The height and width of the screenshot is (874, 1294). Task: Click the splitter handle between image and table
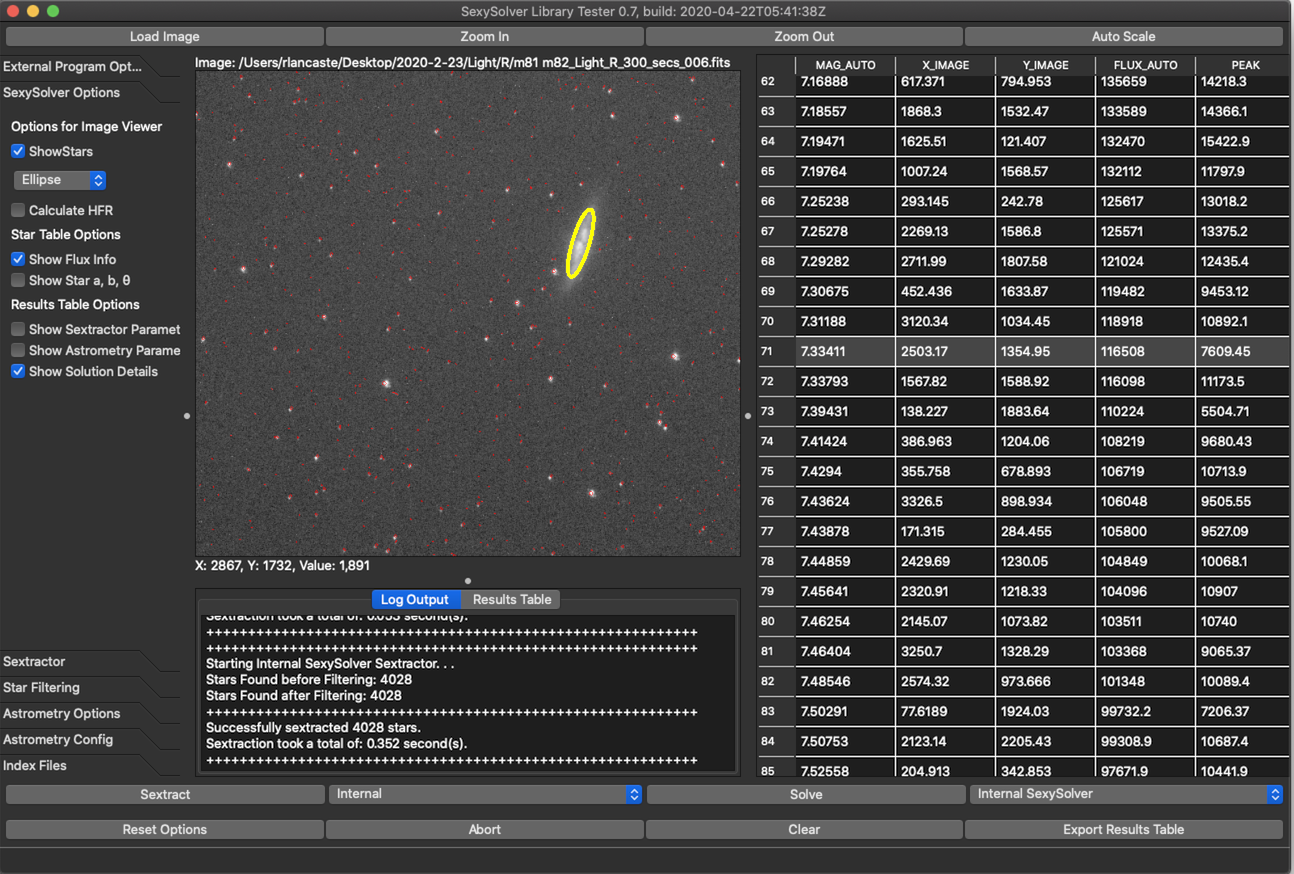(748, 416)
